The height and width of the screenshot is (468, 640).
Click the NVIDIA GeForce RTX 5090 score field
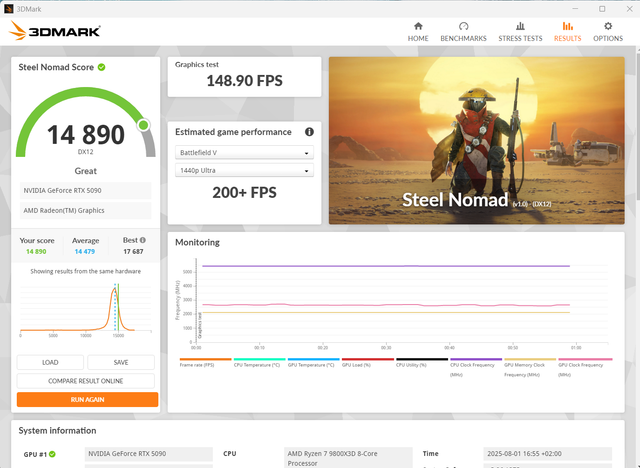[x=85, y=191]
